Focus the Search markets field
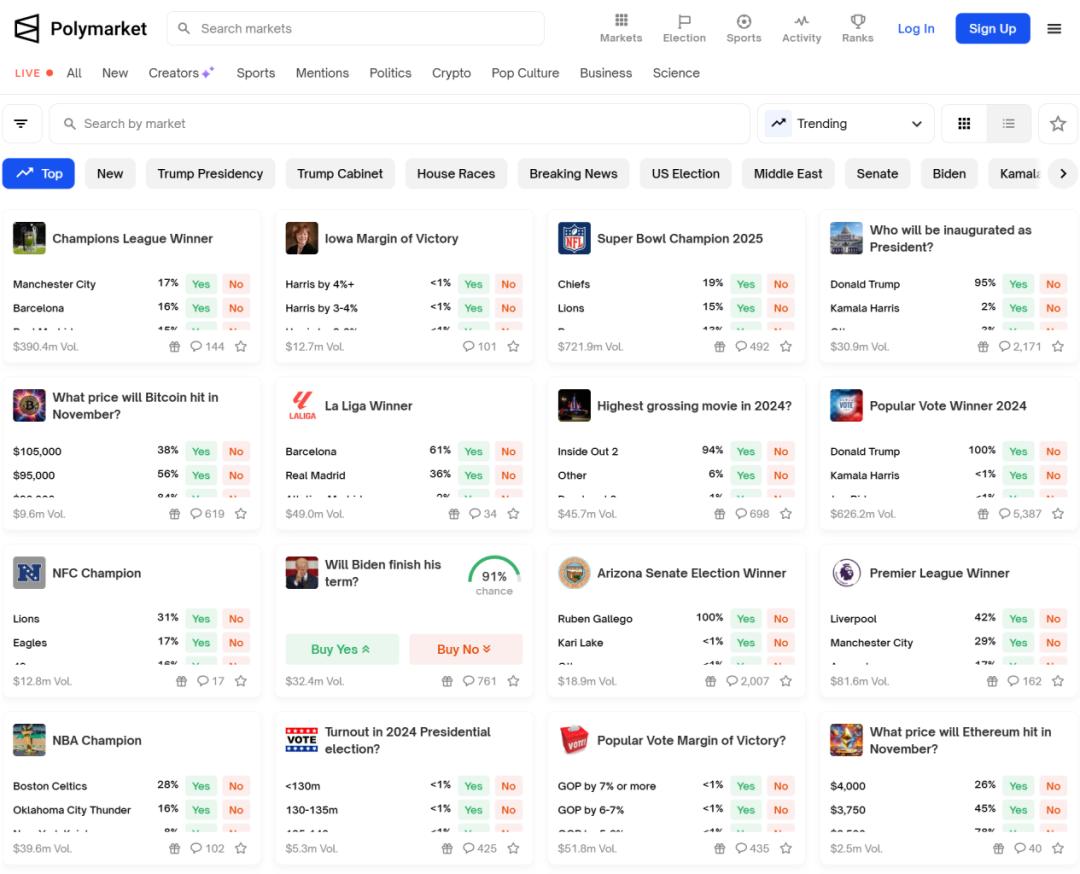 [x=356, y=29]
